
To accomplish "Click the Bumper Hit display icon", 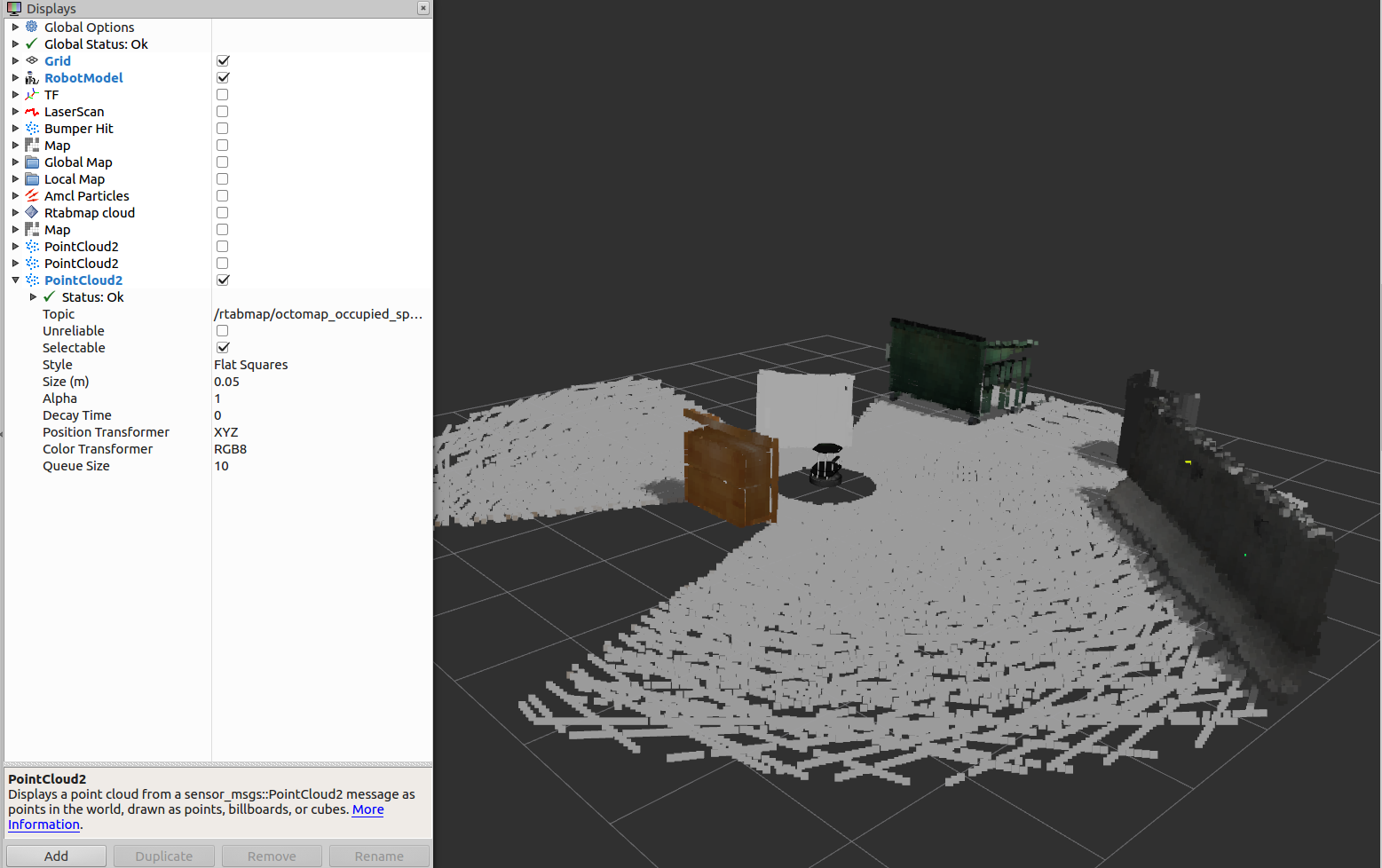I will point(31,128).
